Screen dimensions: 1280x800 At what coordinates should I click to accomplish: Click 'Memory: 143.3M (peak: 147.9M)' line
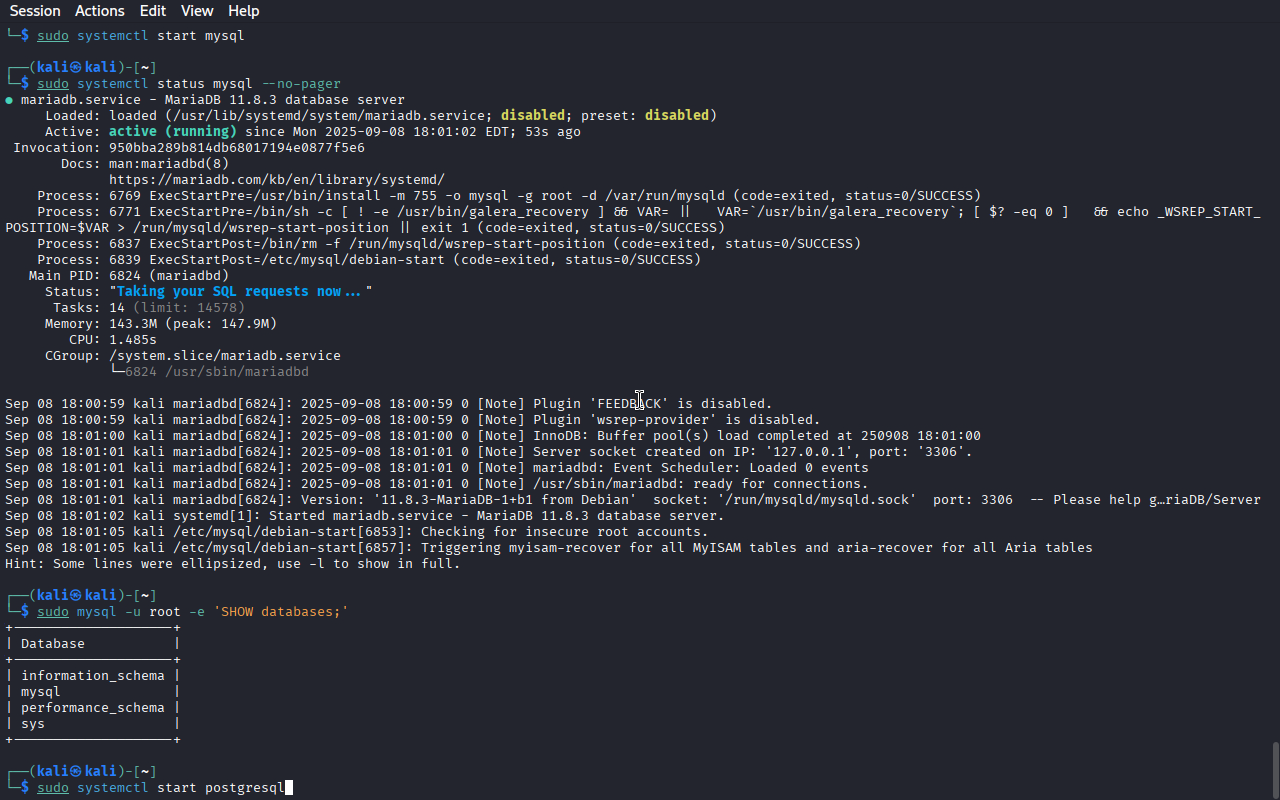point(161,324)
